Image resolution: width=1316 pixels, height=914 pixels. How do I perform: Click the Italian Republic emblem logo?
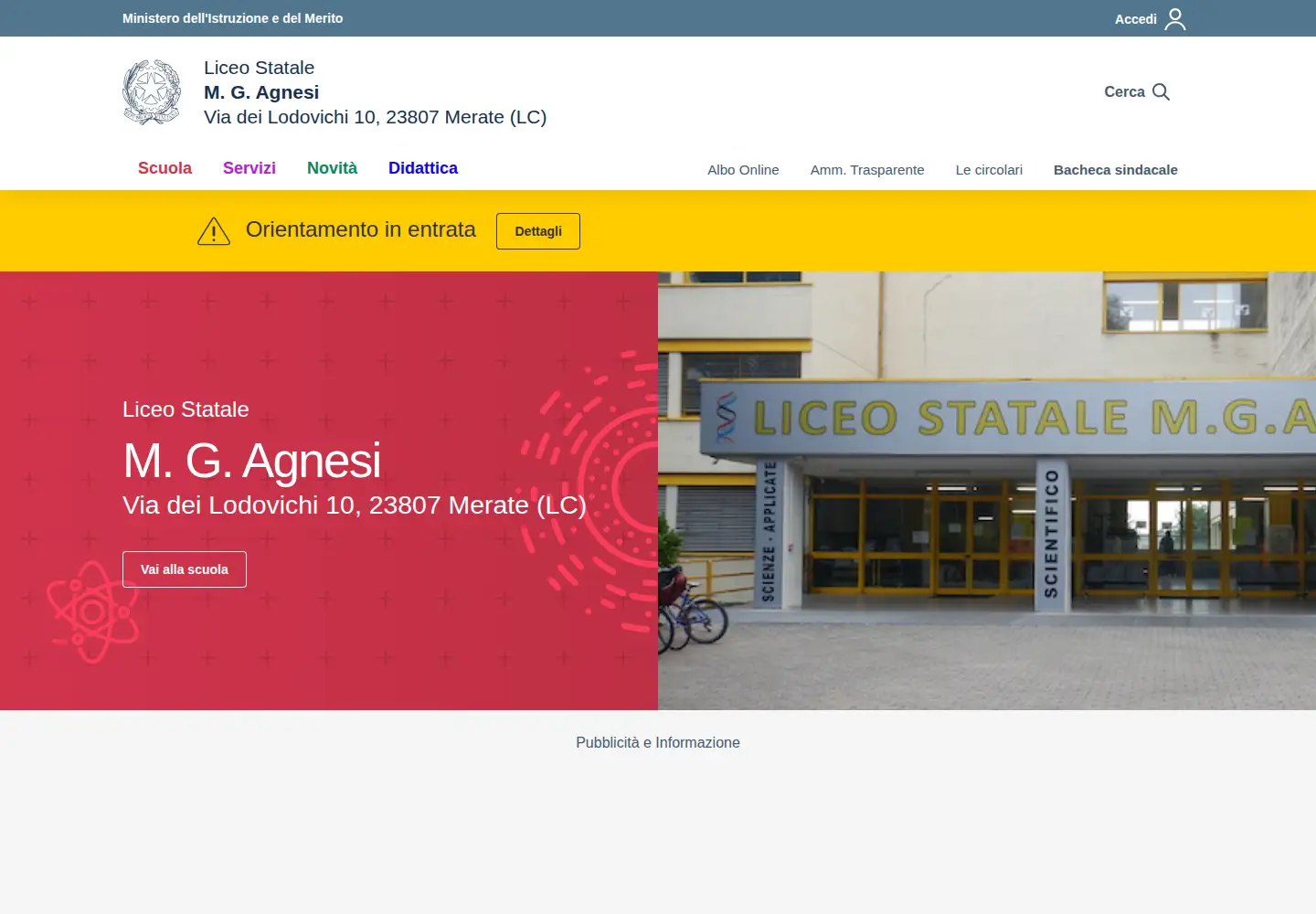click(152, 91)
